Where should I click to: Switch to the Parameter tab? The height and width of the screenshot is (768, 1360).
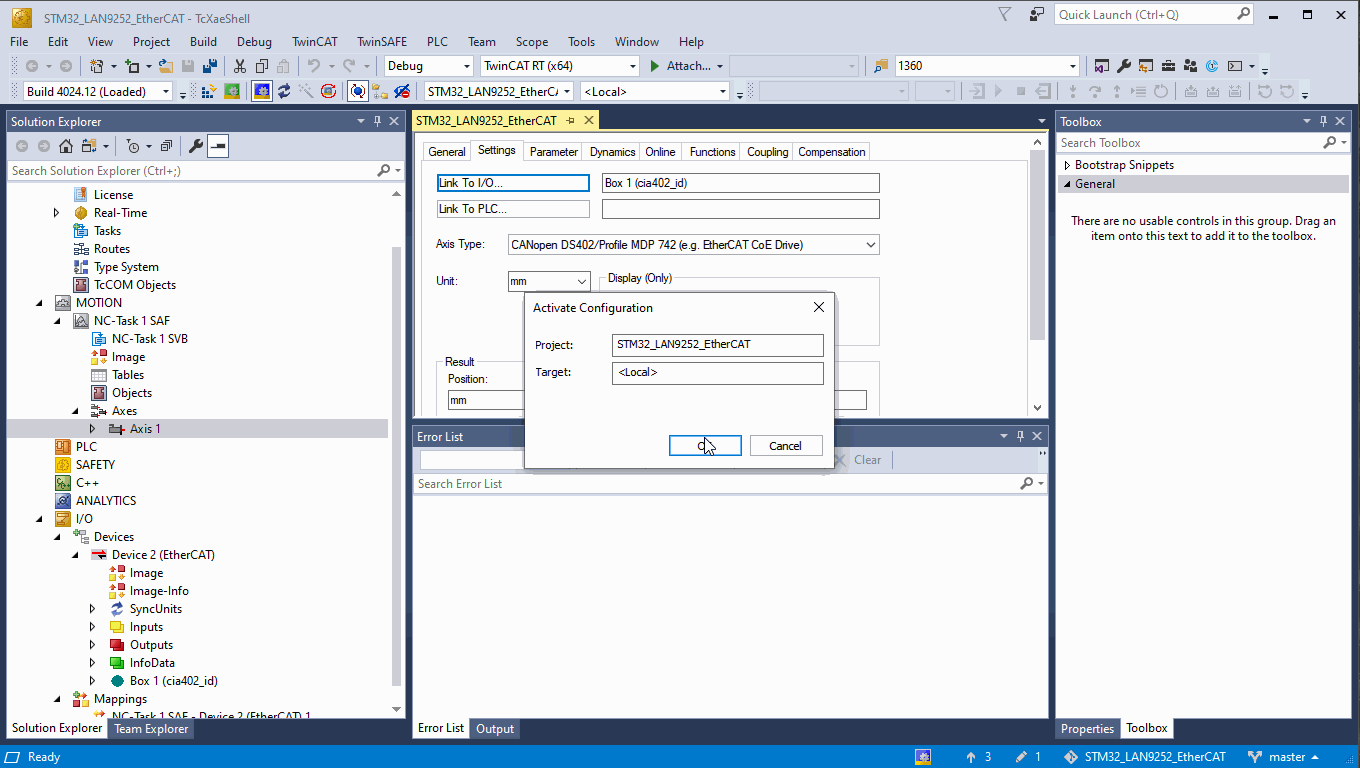tap(553, 152)
